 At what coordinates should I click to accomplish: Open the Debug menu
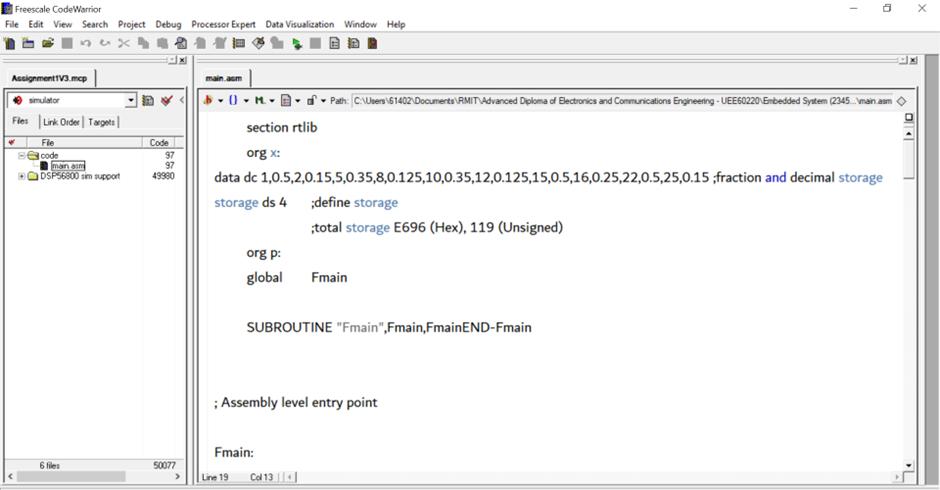click(168, 25)
